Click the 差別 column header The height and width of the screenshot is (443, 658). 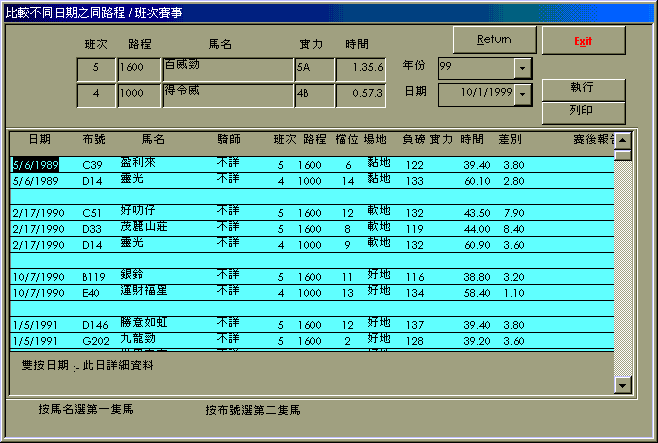pyautogui.click(x=510, y=139)
